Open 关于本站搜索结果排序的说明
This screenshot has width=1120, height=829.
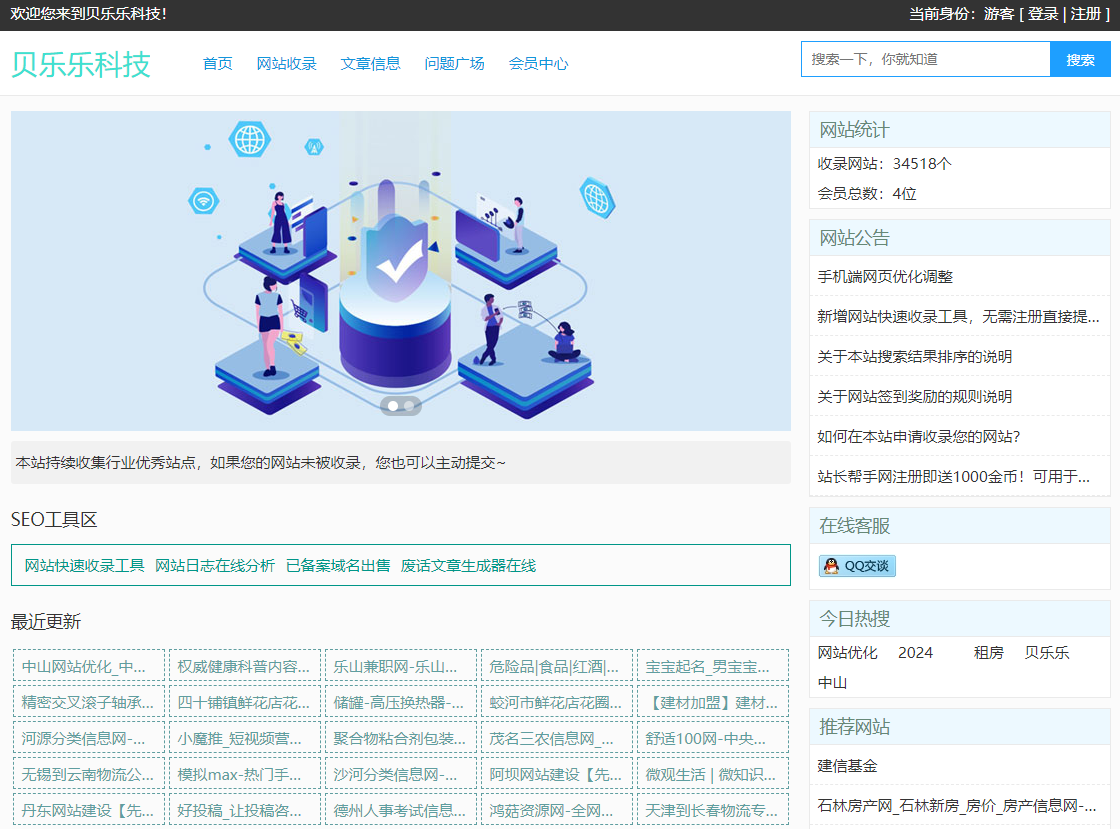[x=914, y=356]
